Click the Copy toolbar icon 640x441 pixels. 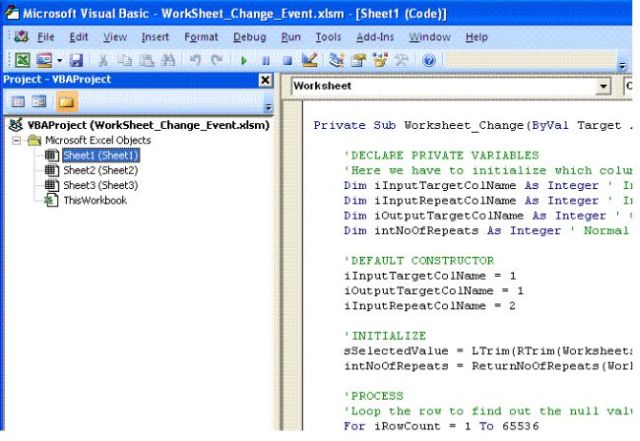(x=124, y=60)
